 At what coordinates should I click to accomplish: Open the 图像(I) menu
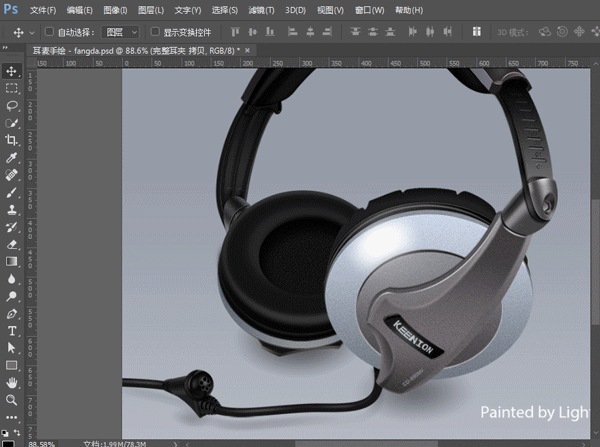click(115, 10)
